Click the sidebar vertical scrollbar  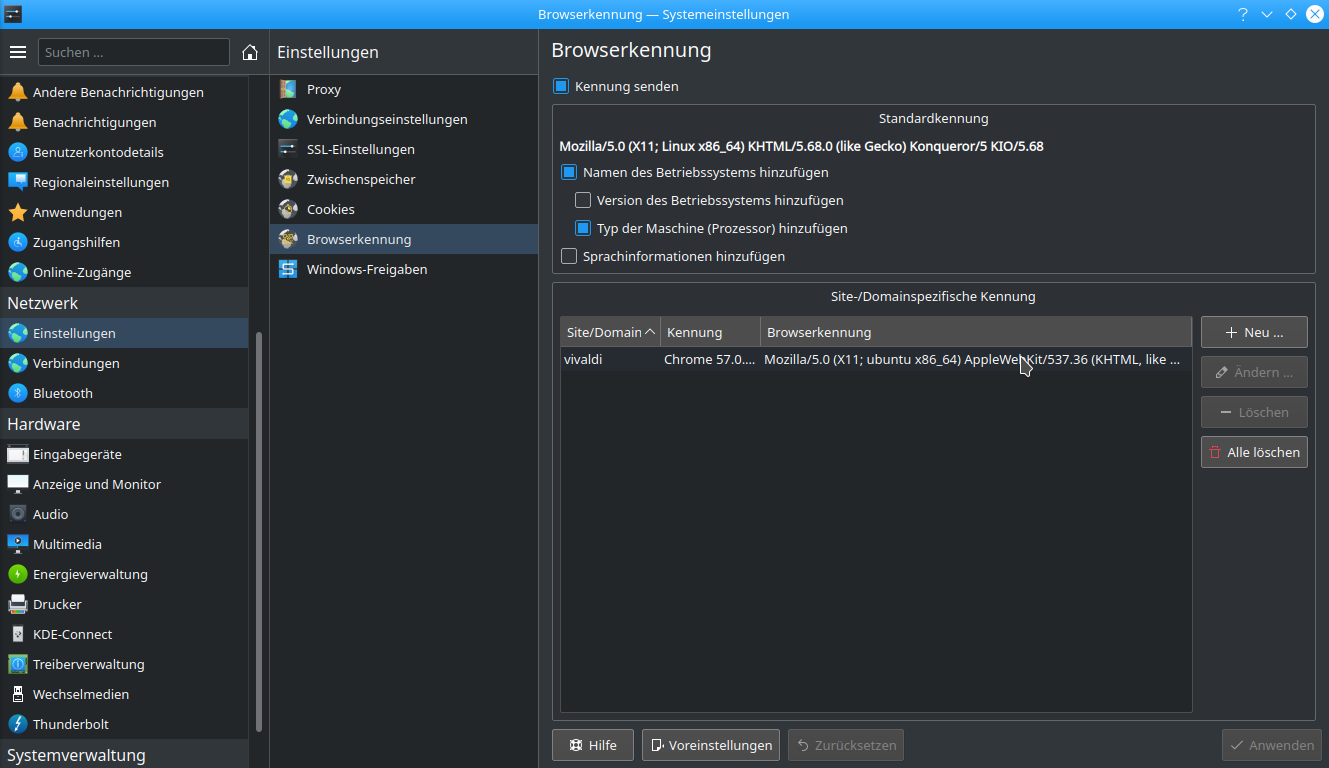coord(259,532)
